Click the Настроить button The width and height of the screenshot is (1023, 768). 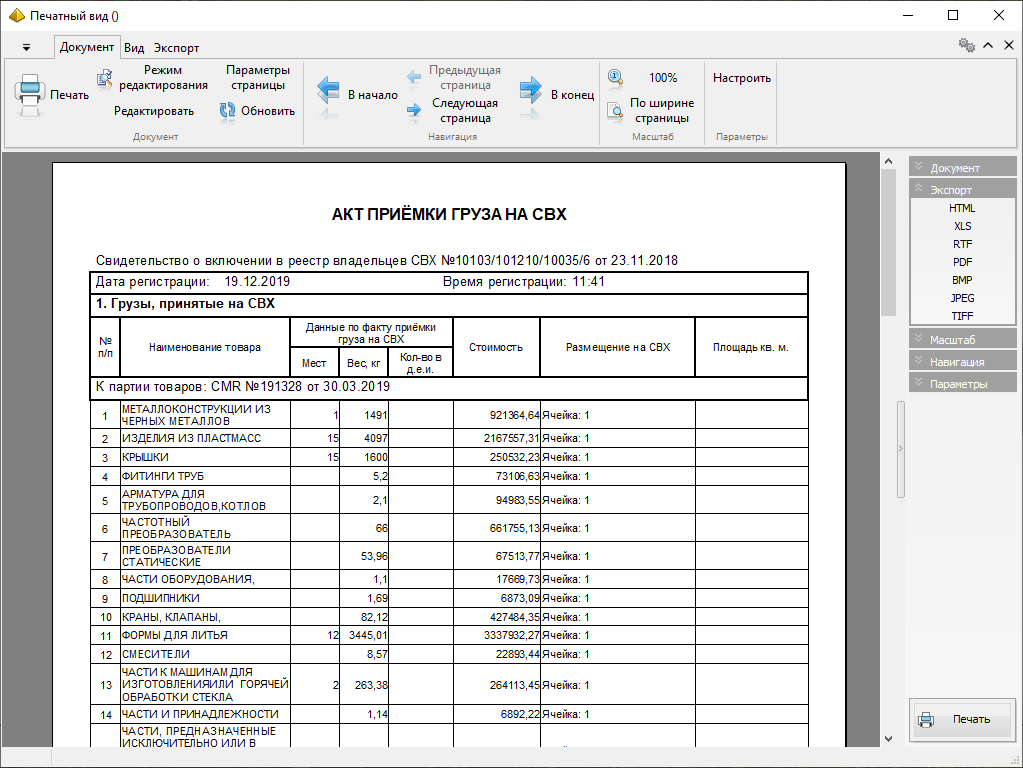point(742,78)
